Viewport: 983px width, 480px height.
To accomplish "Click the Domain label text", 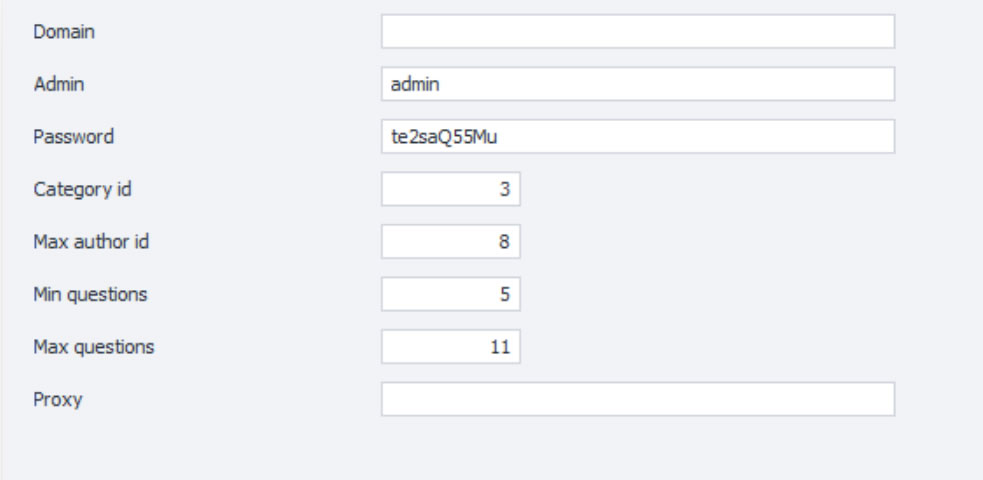I will pyautogui.click(x=58, y=32).
